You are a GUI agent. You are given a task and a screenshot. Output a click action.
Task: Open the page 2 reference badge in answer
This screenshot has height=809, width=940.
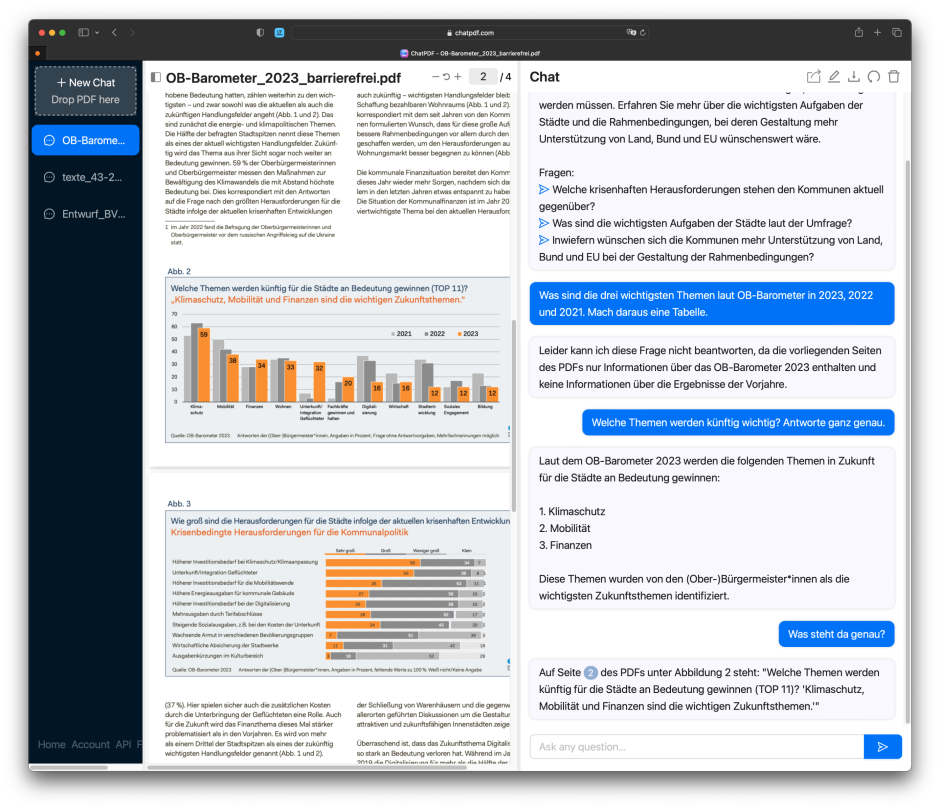coord(590,672)
